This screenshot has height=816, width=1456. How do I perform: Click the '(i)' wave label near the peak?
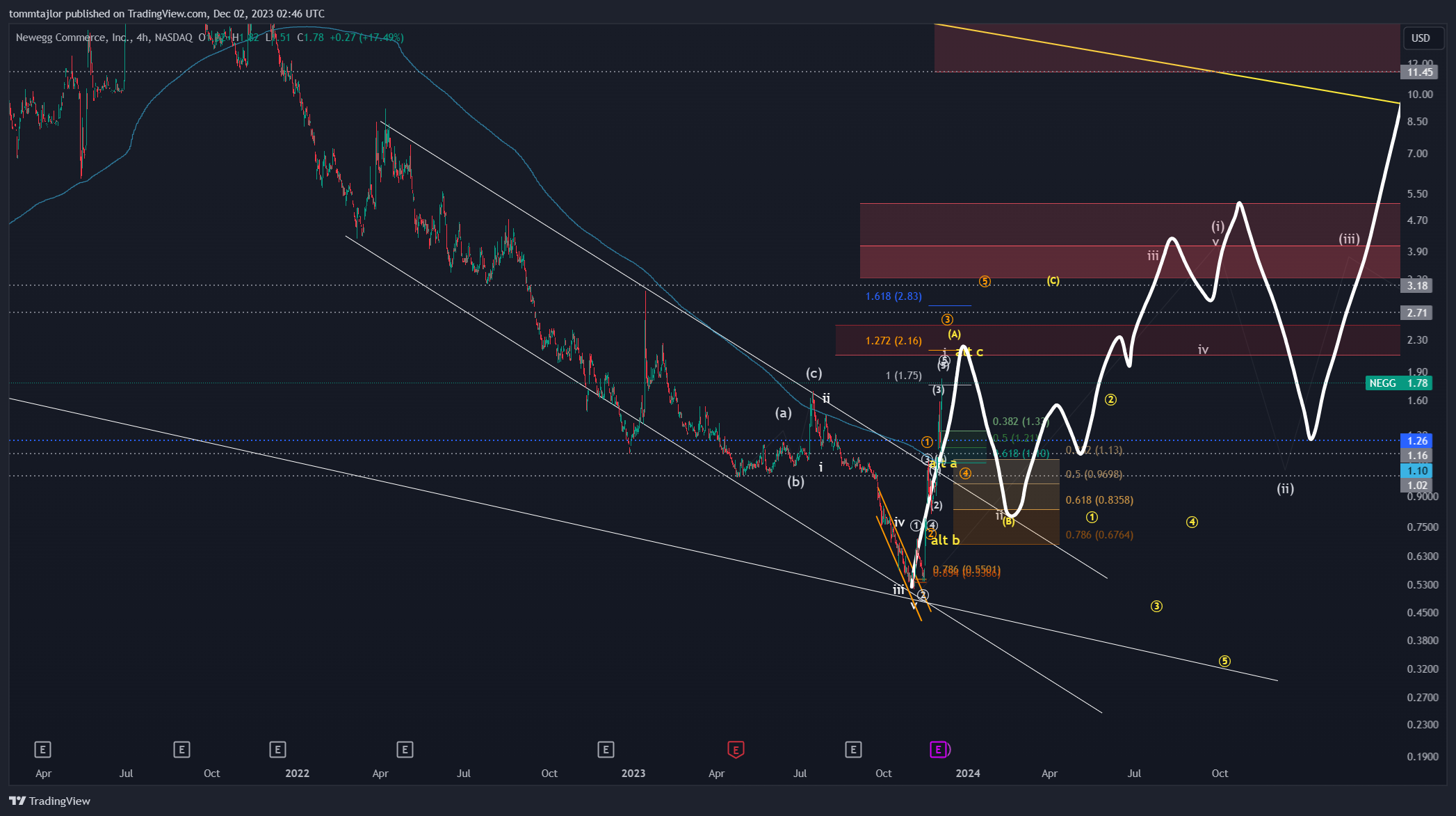(x=1218, y=226)
